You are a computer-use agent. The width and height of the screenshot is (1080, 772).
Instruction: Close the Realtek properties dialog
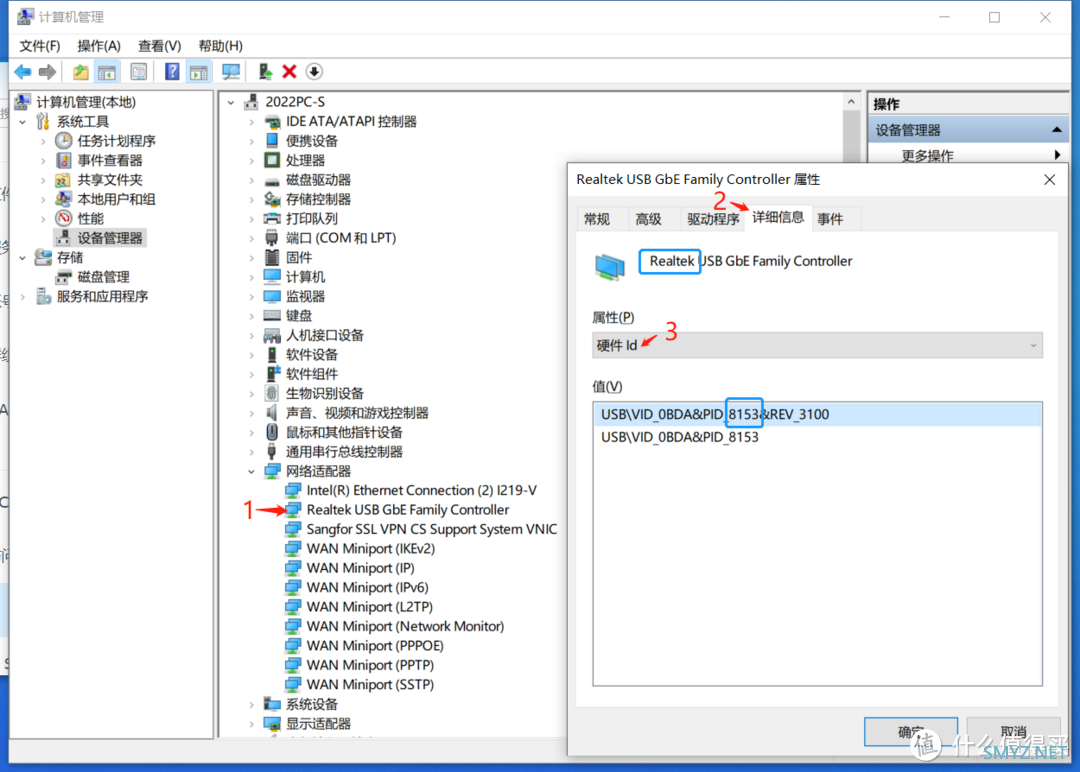coord(1050,180)
